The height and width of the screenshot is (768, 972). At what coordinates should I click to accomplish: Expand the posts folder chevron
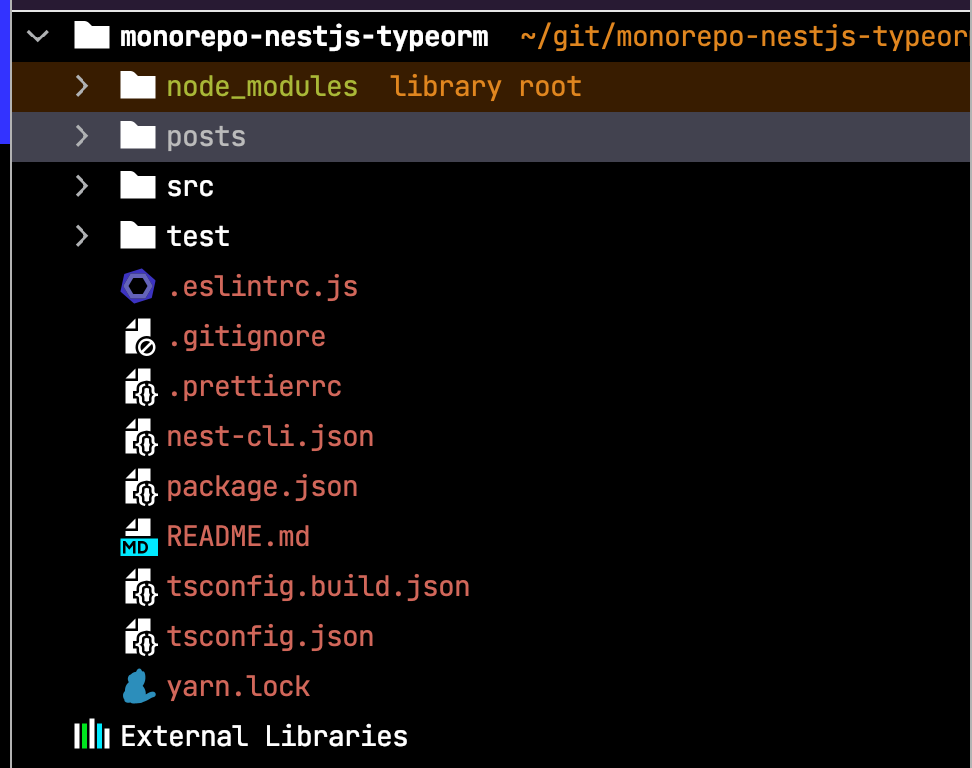coord(82,136)
